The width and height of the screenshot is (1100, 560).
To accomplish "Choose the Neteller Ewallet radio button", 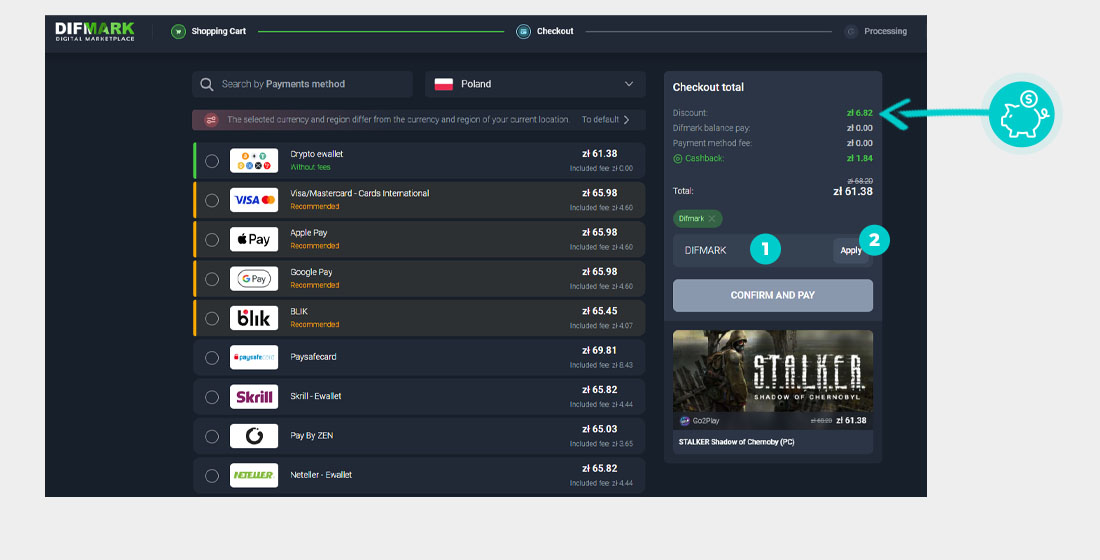I will point(212,476).
